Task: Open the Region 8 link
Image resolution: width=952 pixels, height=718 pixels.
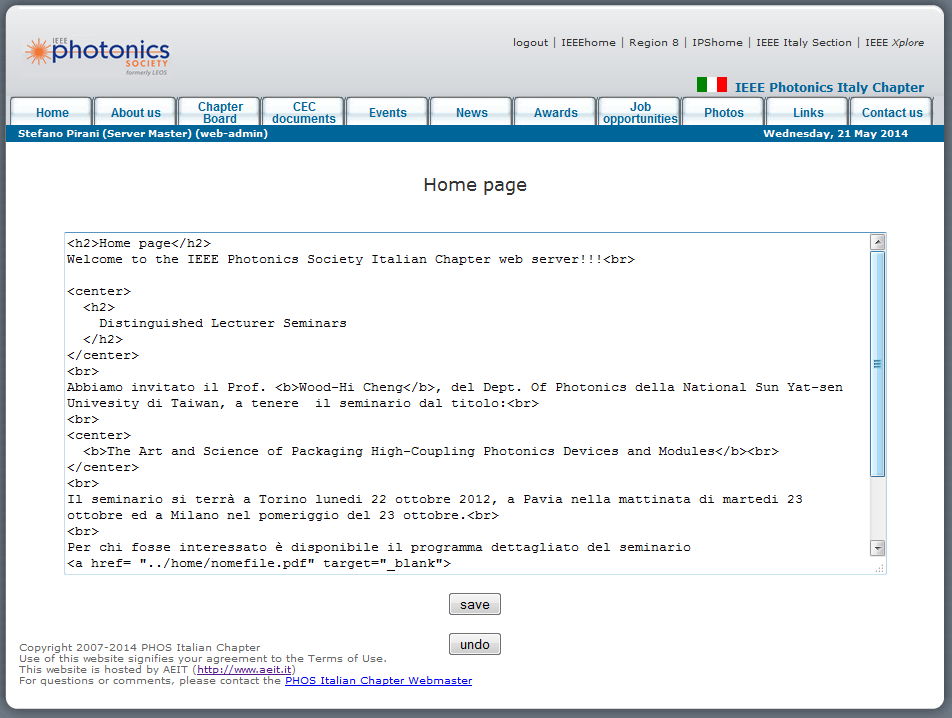Action: 654,42
